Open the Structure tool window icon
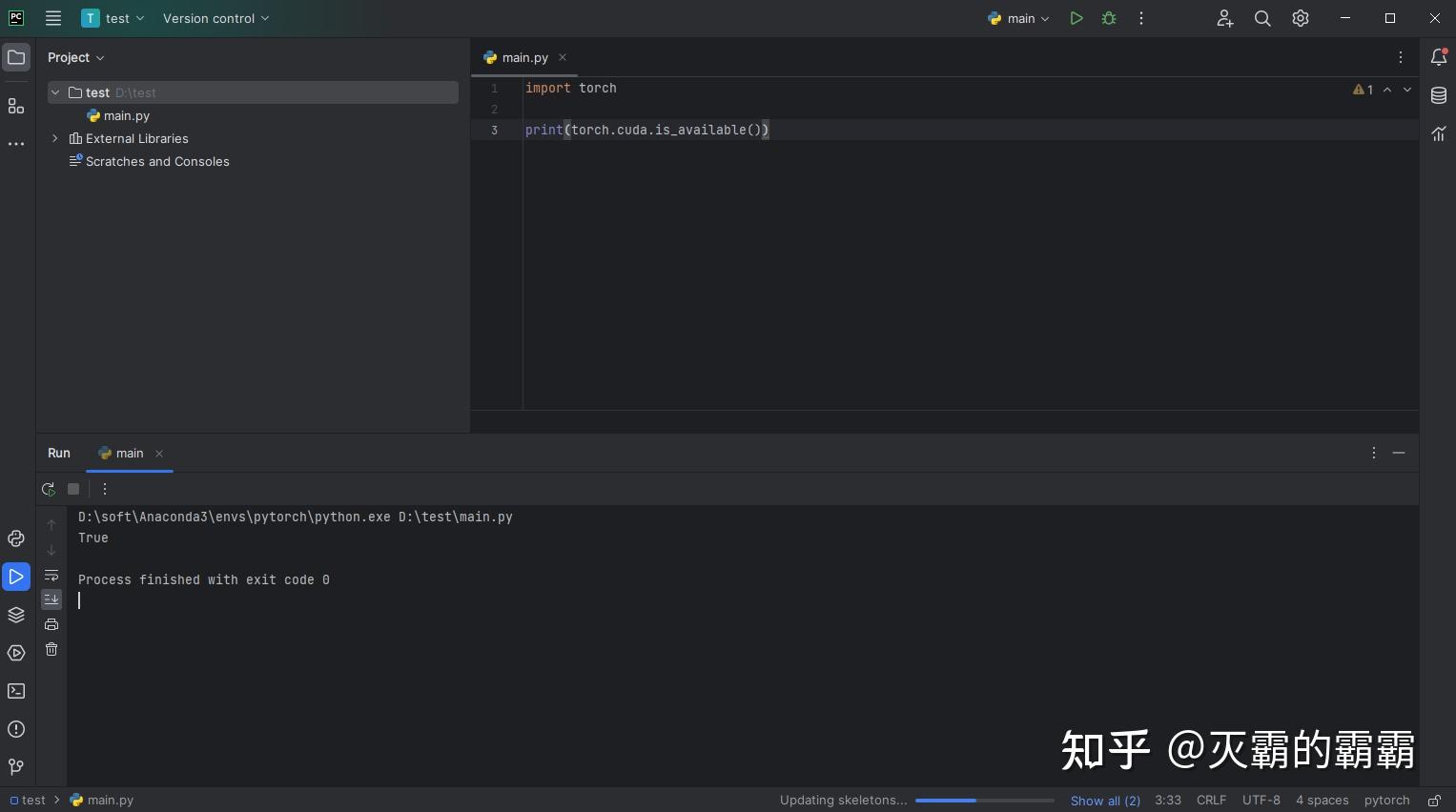 coord(16,106)
